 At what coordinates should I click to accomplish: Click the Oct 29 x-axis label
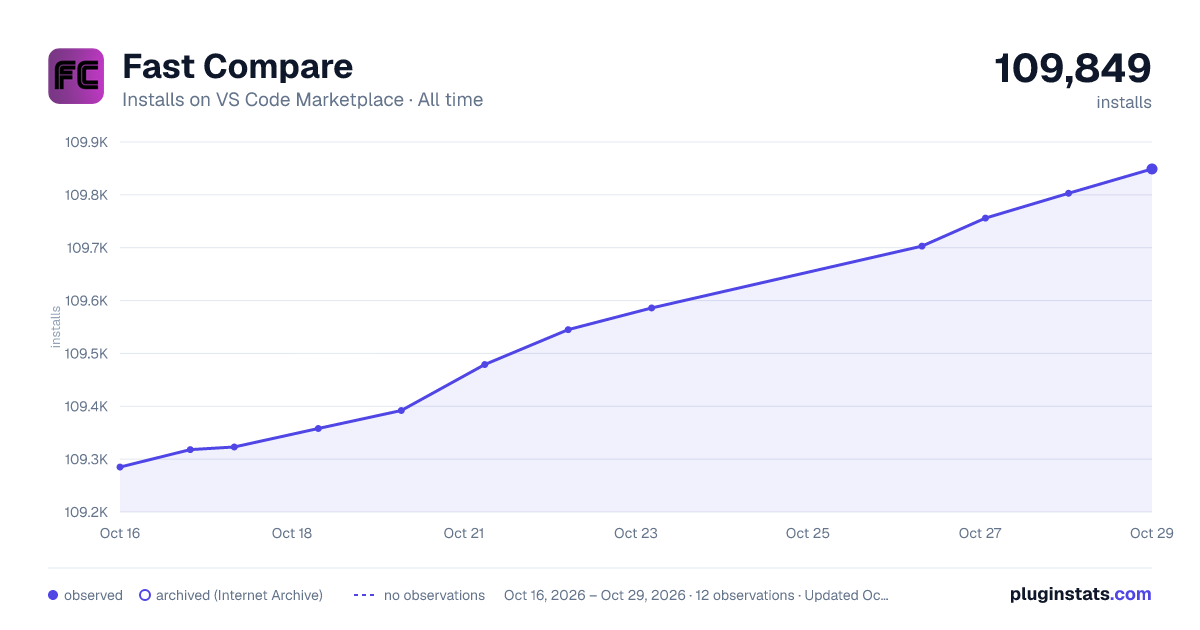(1150, 533)
